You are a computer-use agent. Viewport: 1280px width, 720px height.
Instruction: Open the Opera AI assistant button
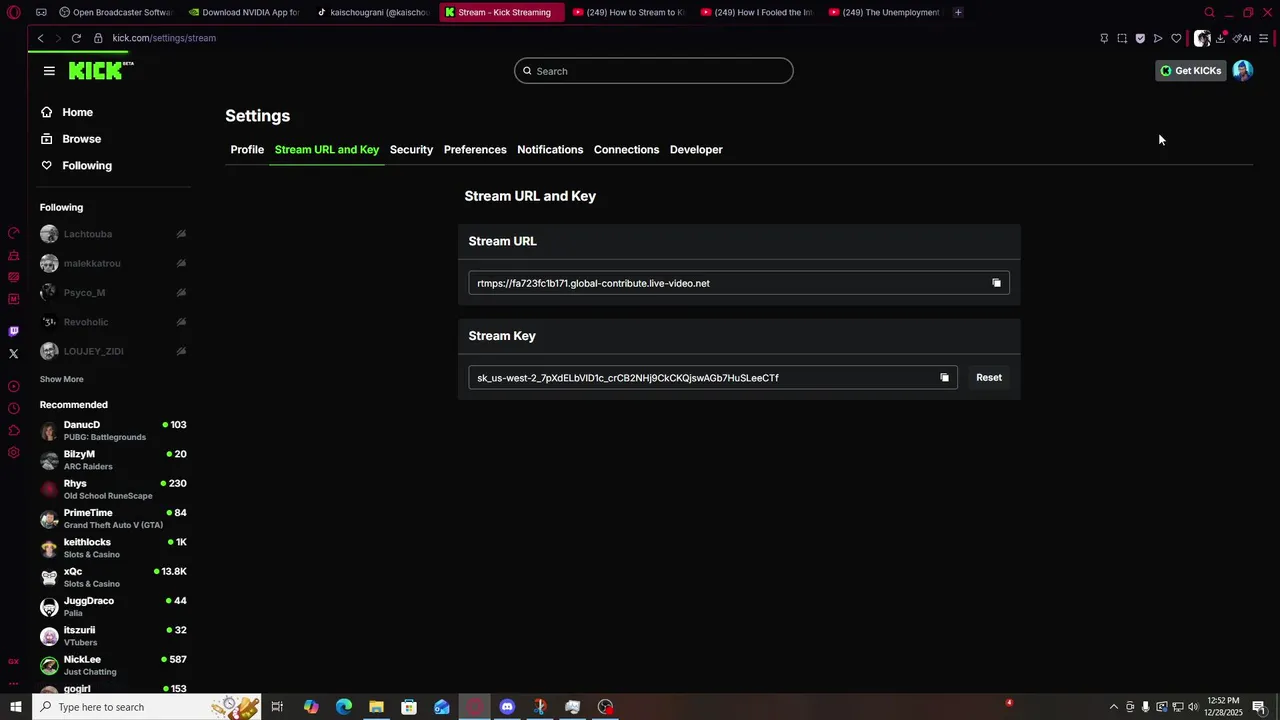1243,38
